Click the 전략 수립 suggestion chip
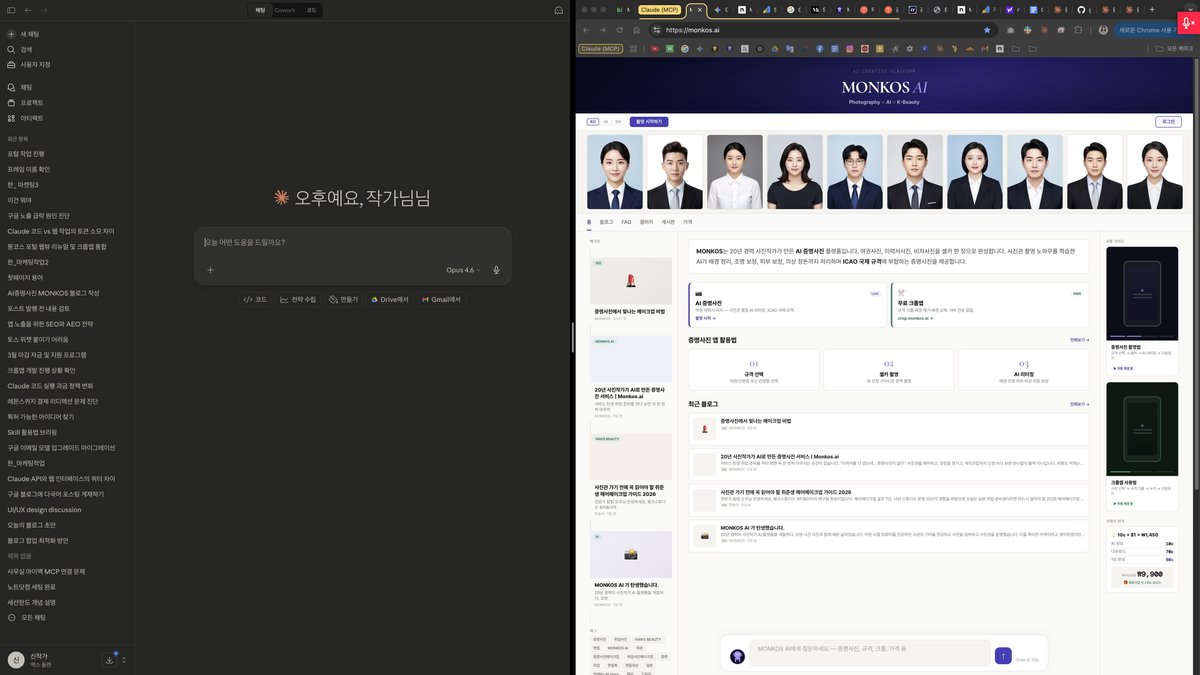 [299, 299]
